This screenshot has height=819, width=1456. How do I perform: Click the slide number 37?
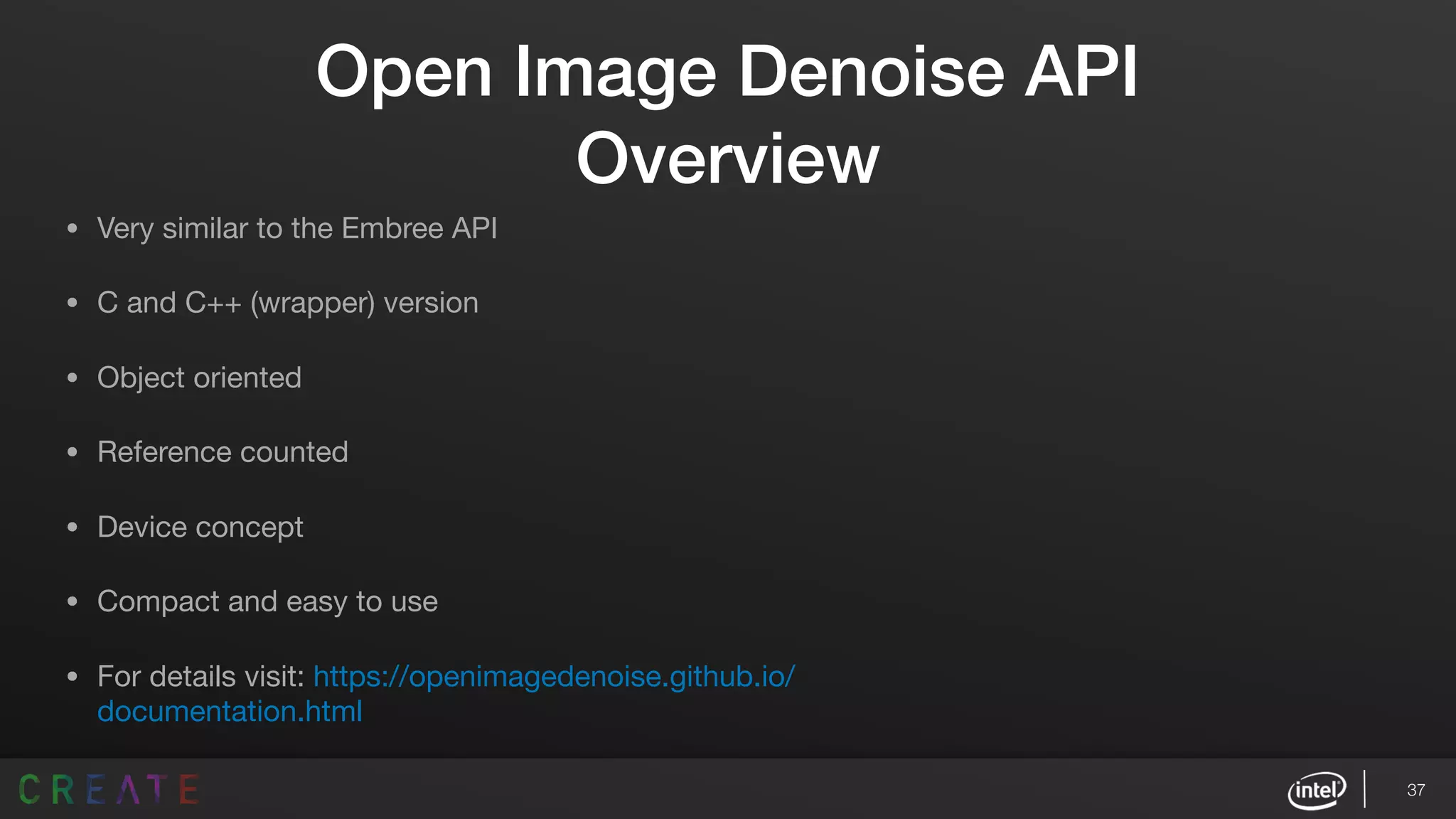pos(1415,790)
